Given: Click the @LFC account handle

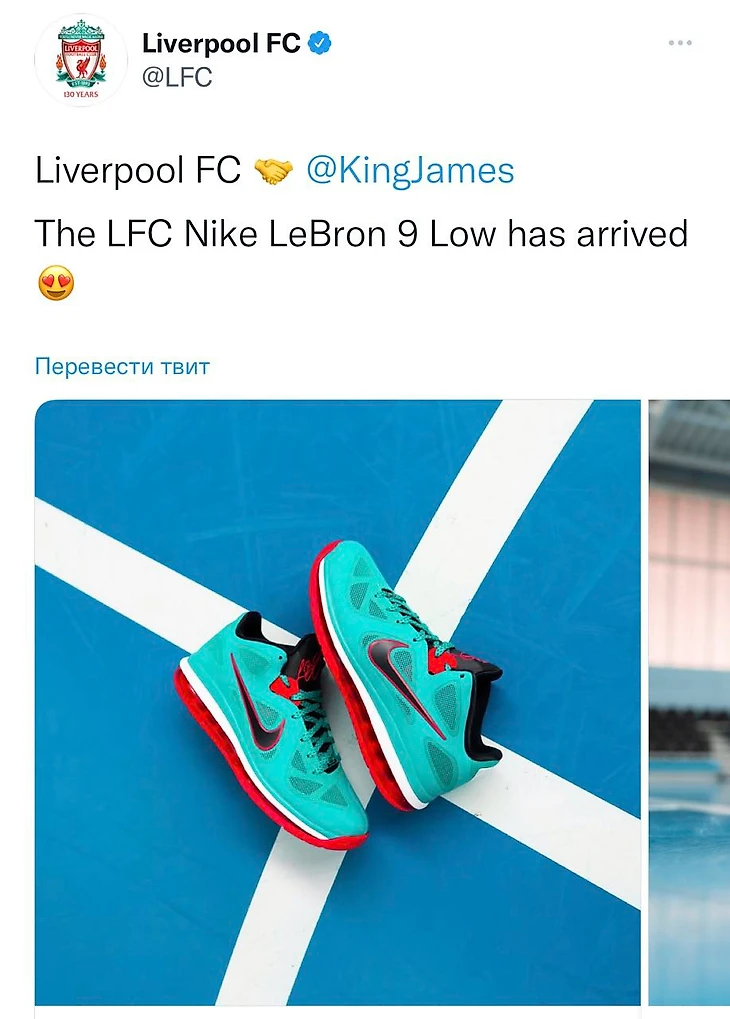Looking at the screenshot, I should [177, 77].
